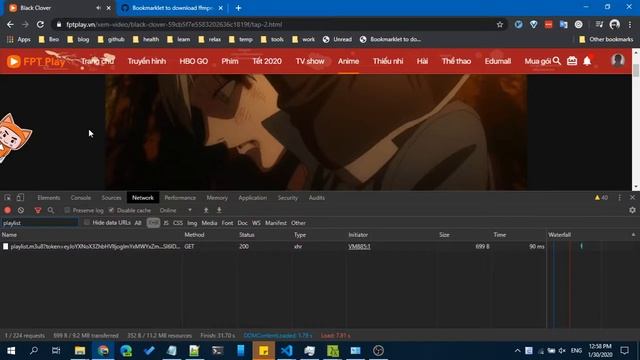640x360 pixels.
Task: Select All request type filter
Action: [x=138, y=223]
